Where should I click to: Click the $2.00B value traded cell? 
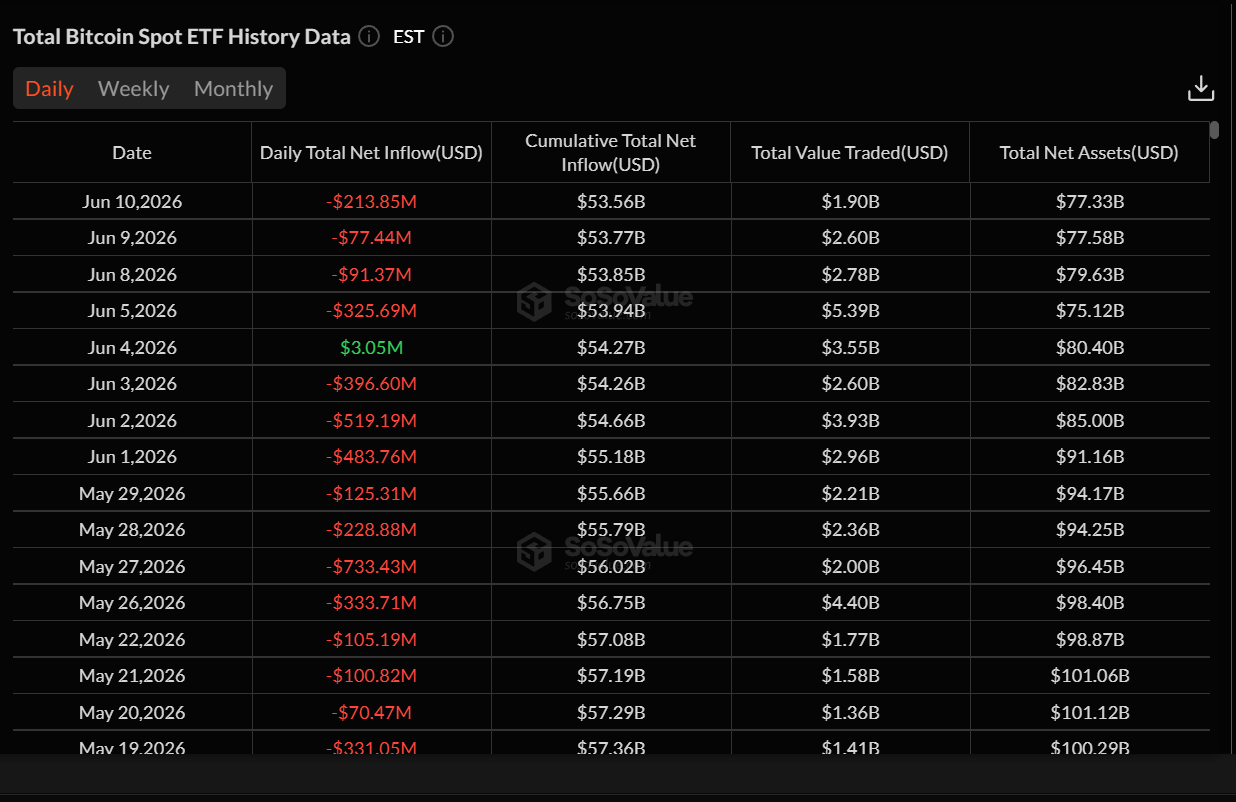(x=850, y=567)
